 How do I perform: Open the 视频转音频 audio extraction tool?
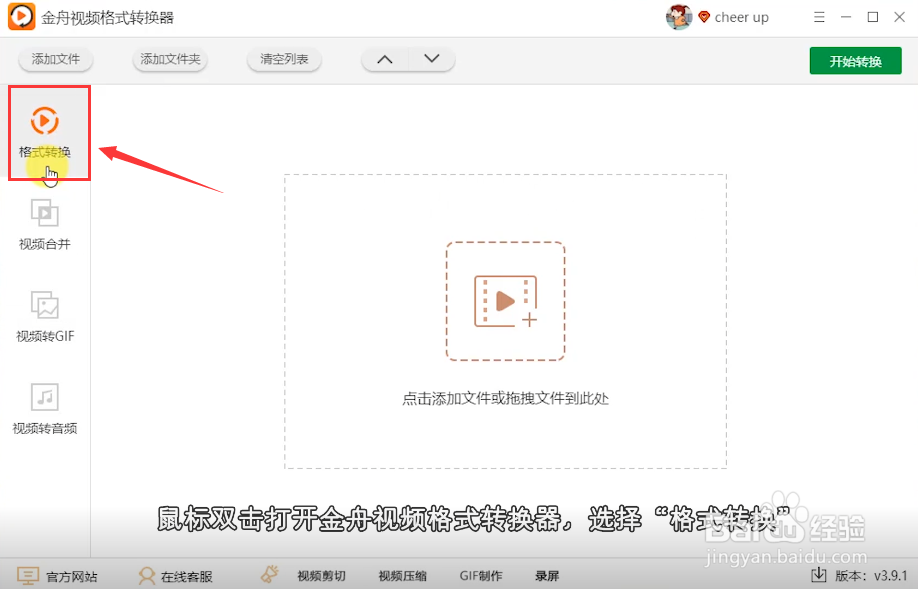click(44, 402)
